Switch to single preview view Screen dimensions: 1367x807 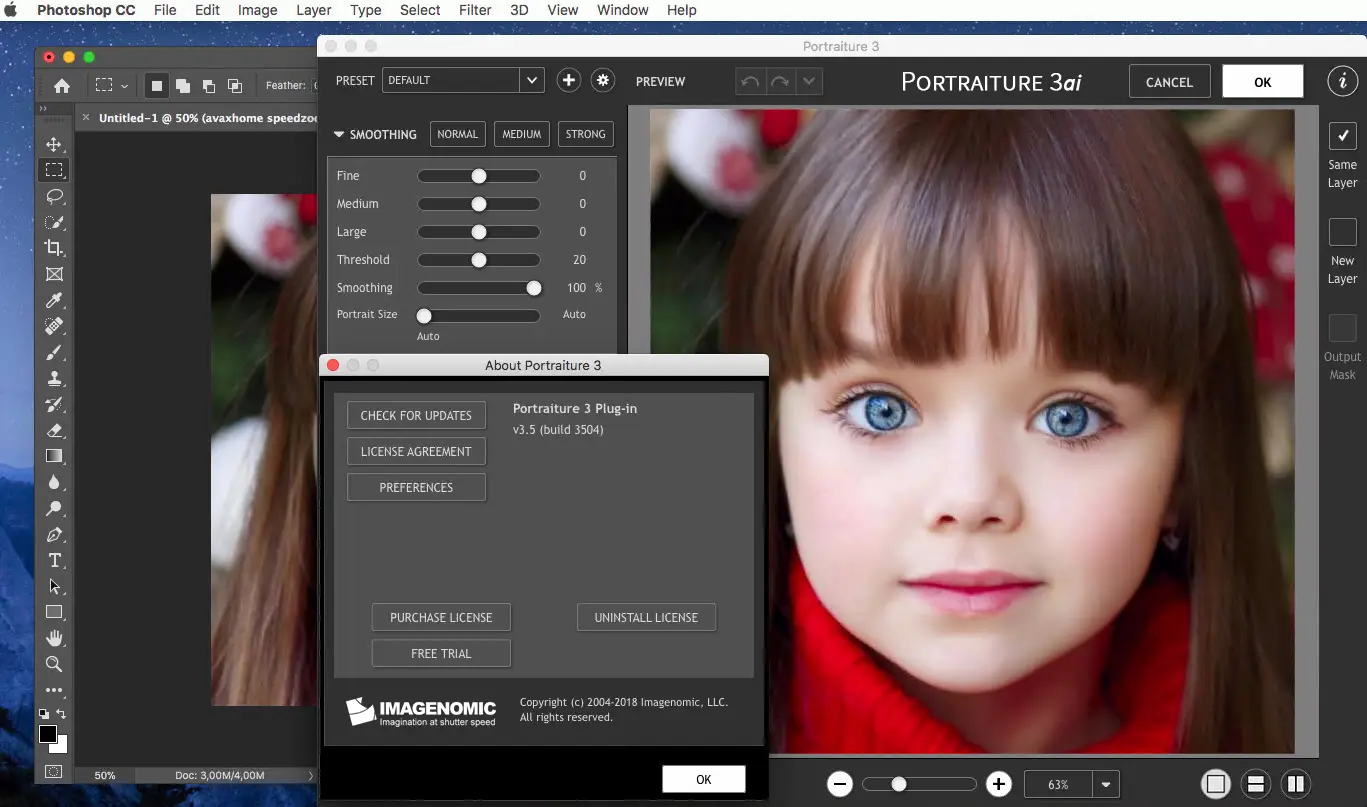tap(1215, 784)
